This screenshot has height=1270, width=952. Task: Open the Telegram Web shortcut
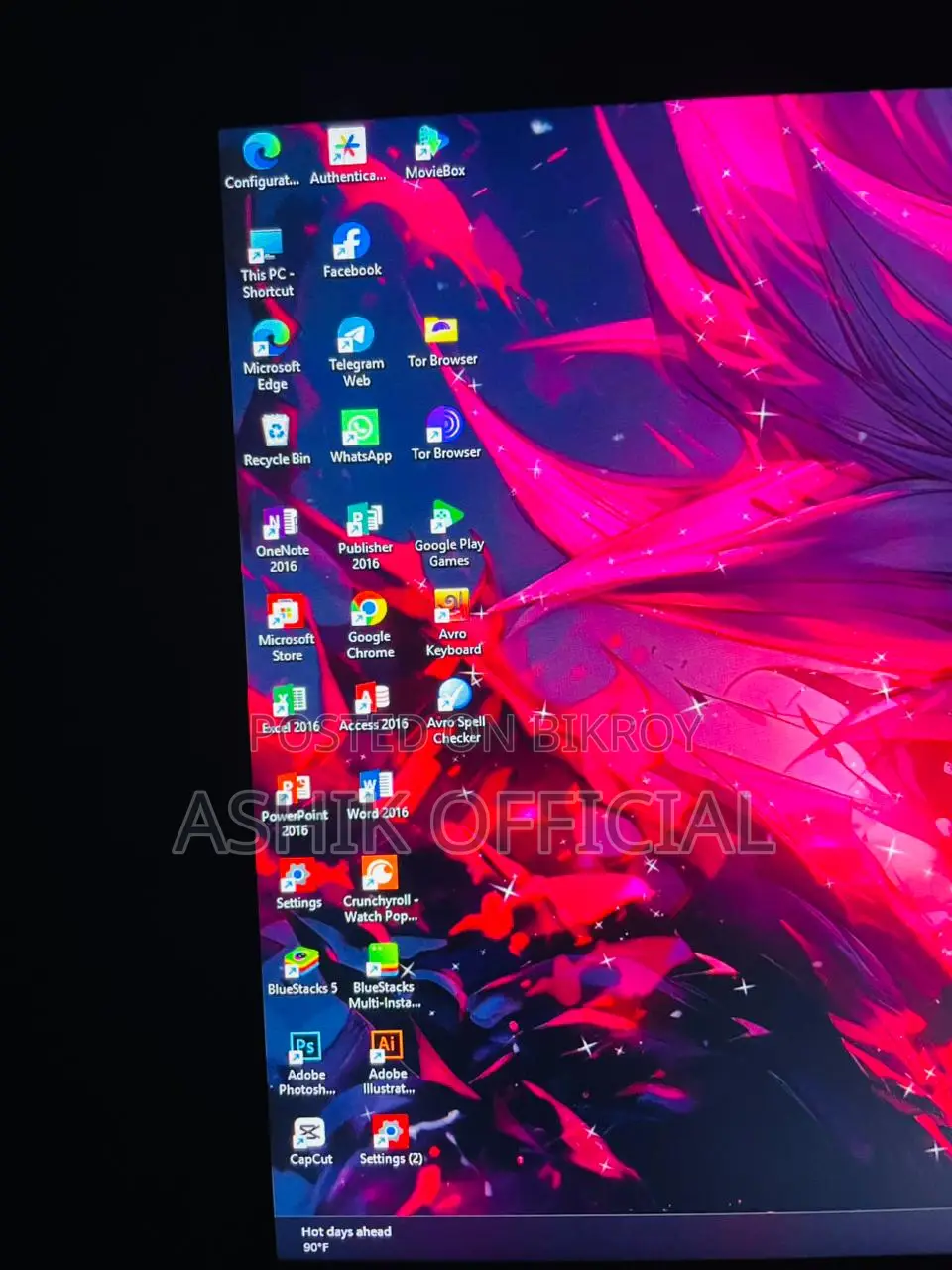(356, 352)
